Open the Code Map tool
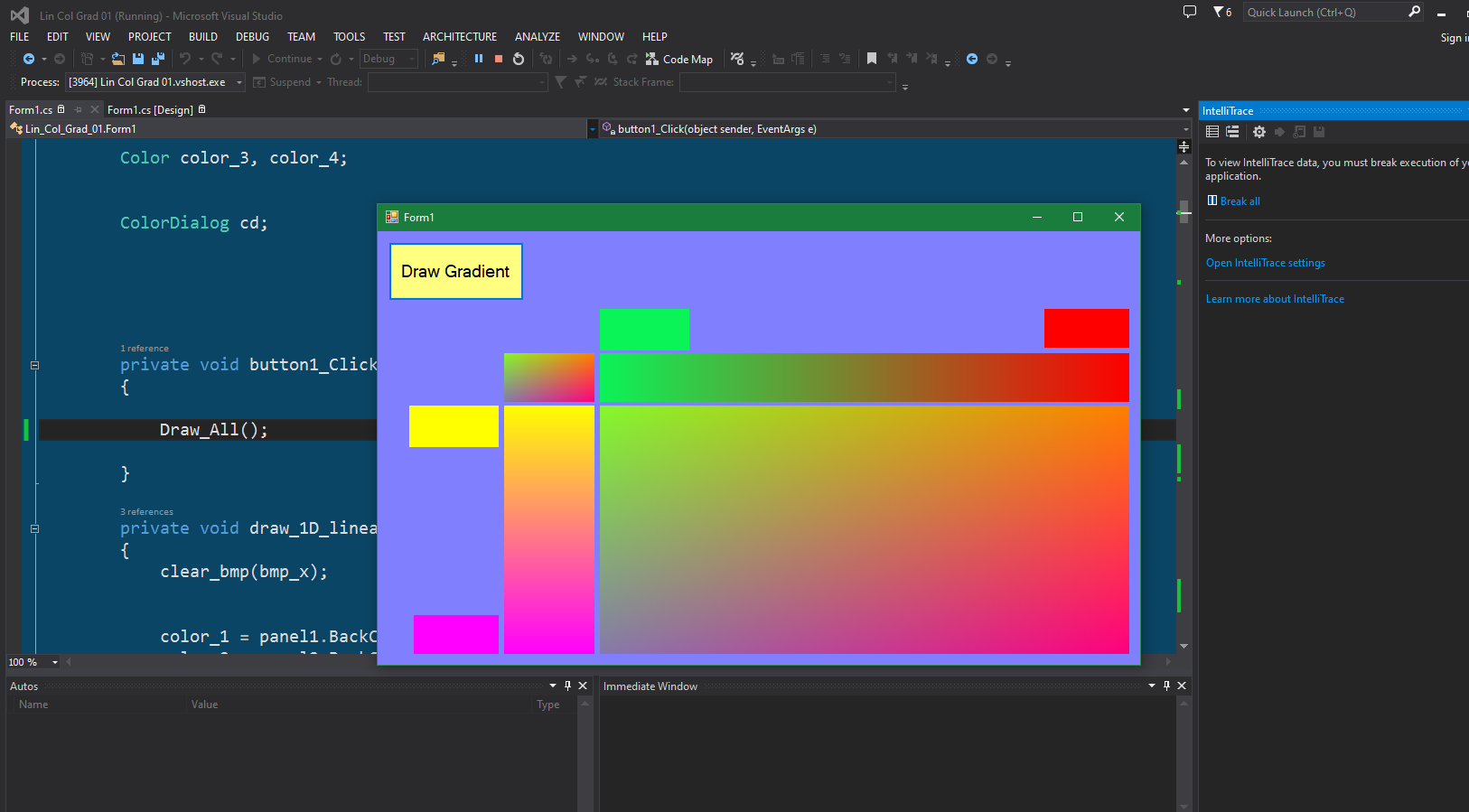The width and height of the screenshot is (1469, 812). click(679, 59)
